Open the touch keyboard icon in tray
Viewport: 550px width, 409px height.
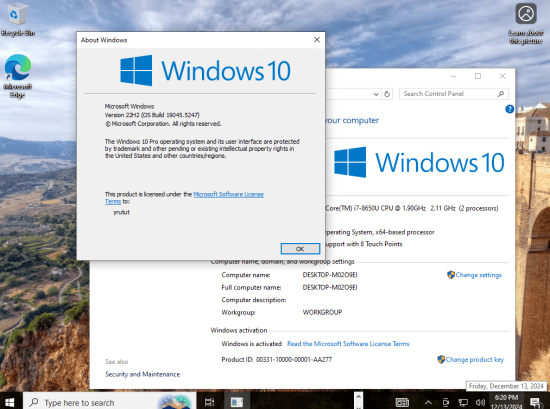coord(402,402)
